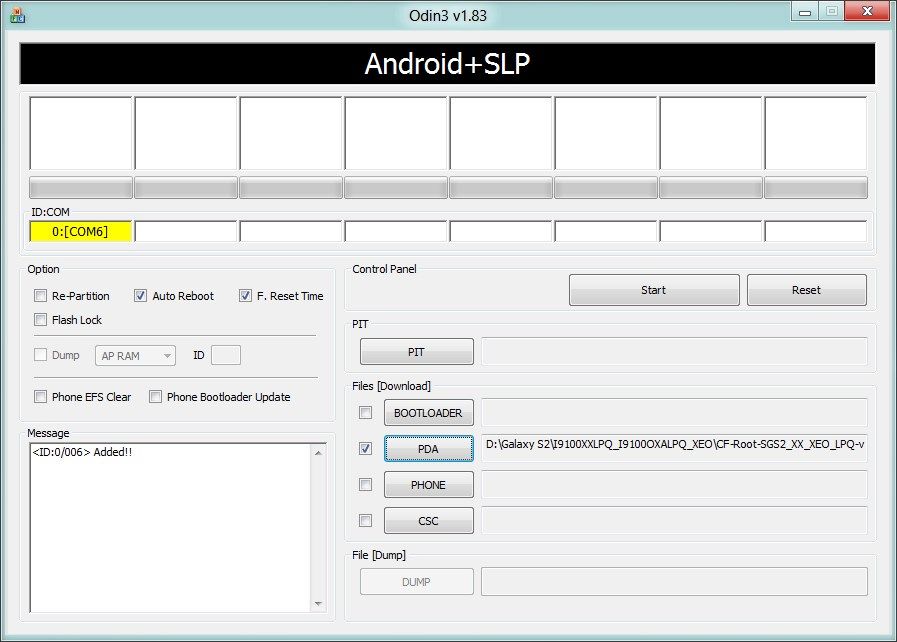Image resolution: width=897 pixels, height=642 pixels.
Task: Open the PIT file selector
Action: point(416,351)
